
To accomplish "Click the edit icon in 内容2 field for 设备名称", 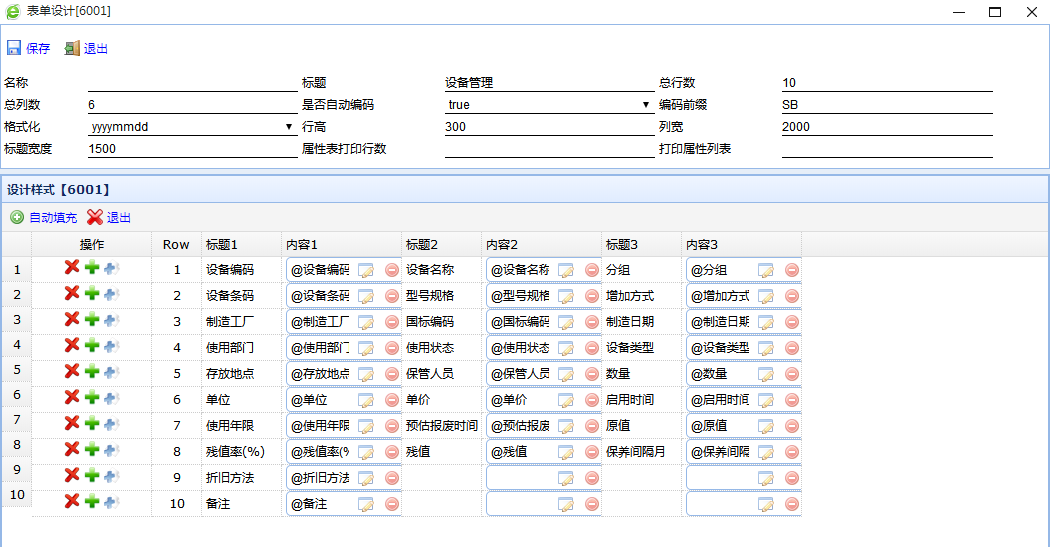I will [566, 270].
